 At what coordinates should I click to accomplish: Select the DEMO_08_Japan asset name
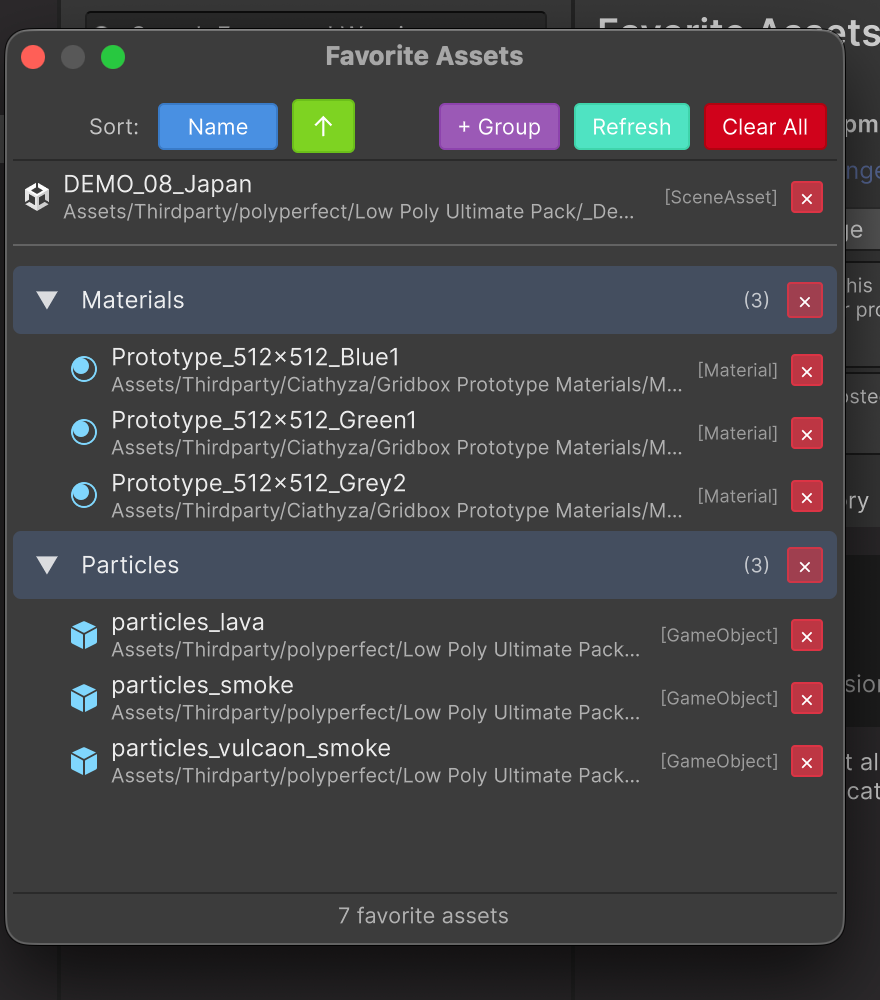pyautogui.click(x=158, y=184)
